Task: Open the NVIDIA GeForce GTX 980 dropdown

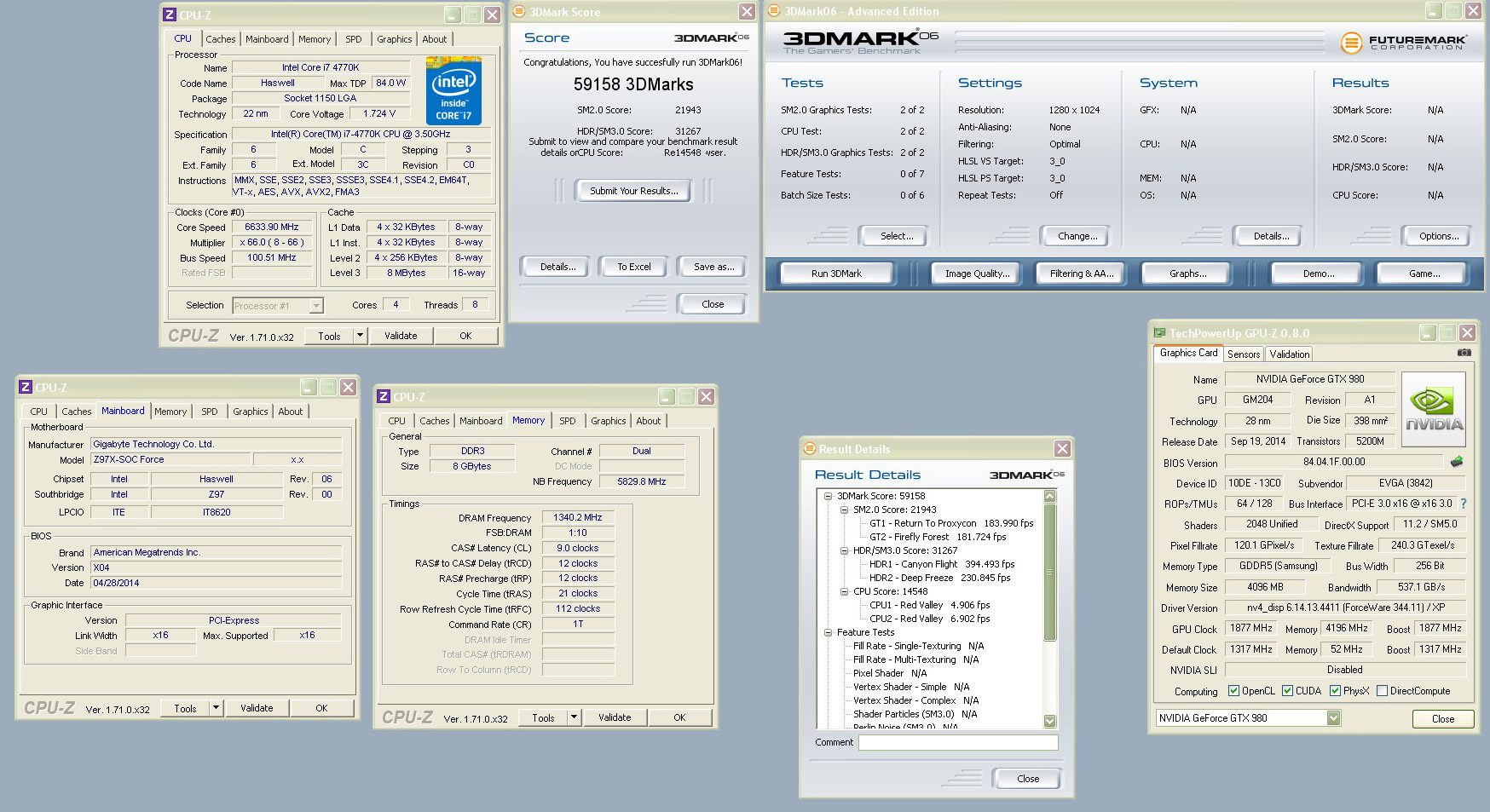Action: 1333,718
